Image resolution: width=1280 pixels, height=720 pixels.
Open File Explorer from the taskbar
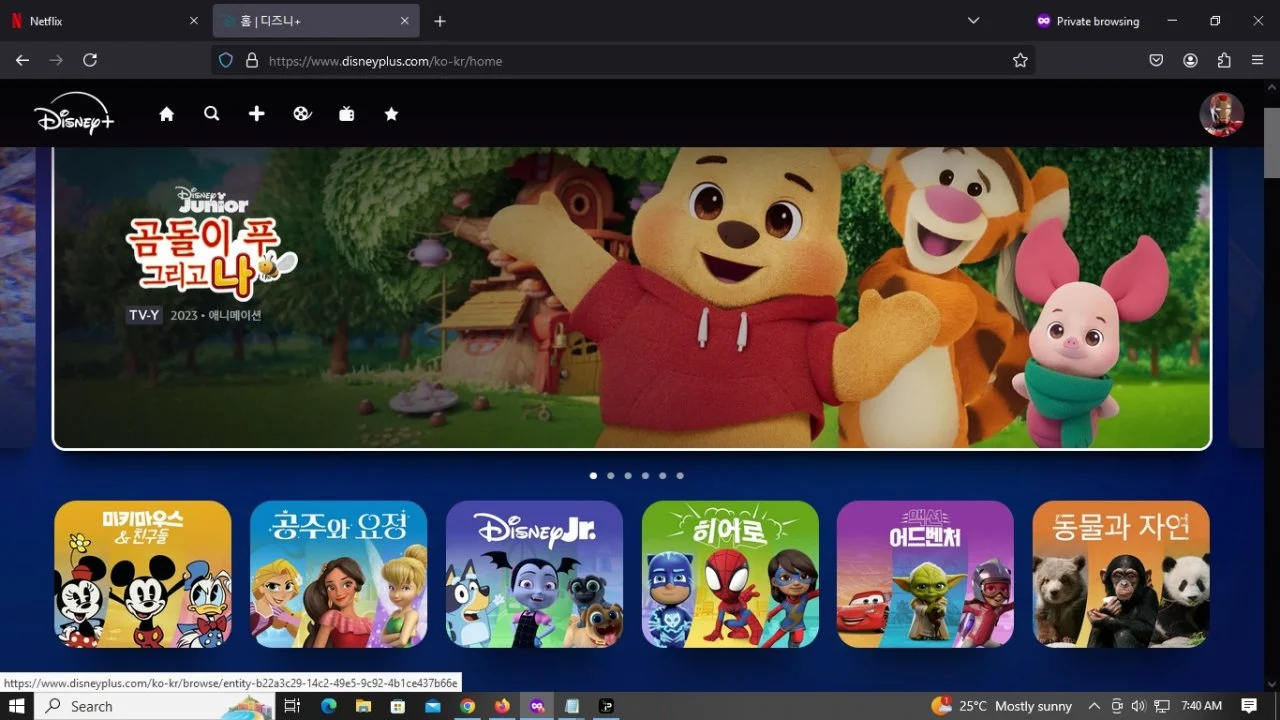(363, 706)
